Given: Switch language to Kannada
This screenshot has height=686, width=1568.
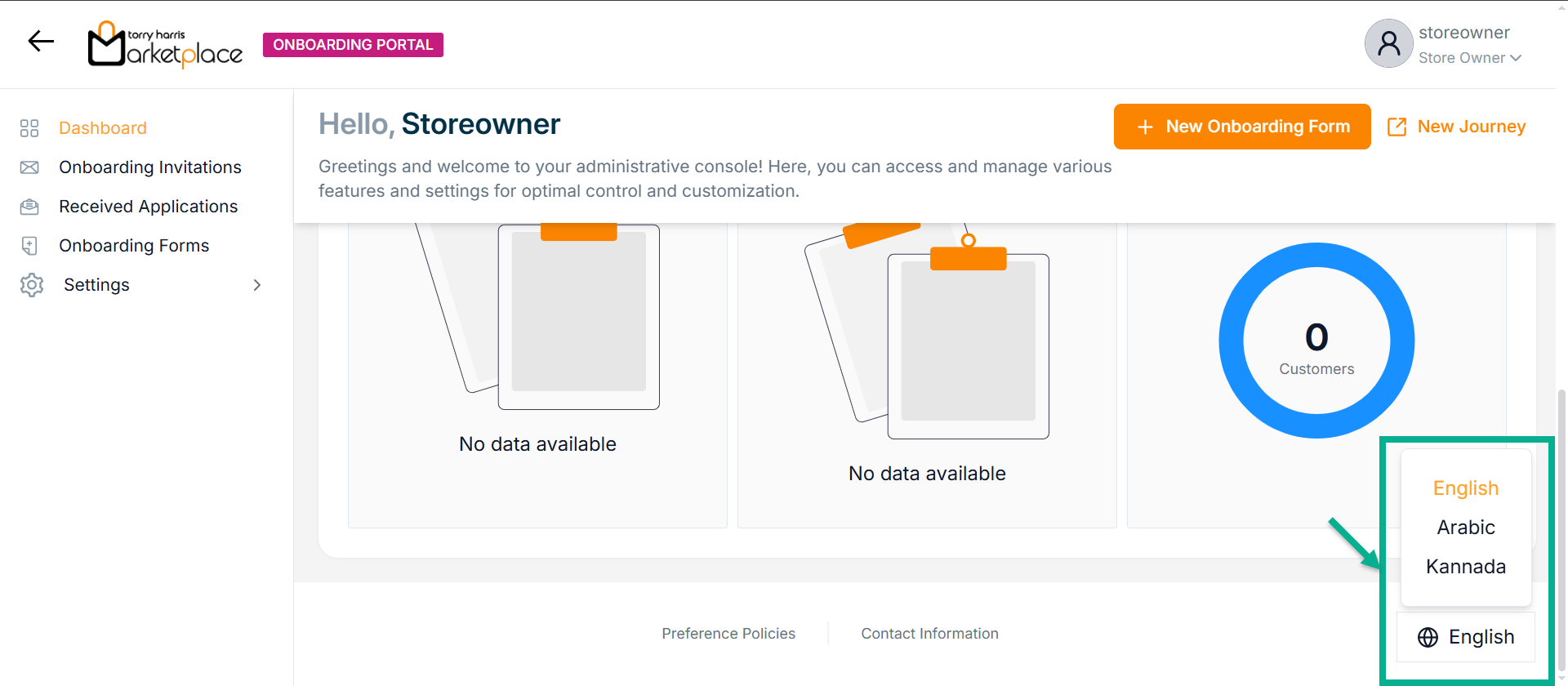Looking at the screenshot, I should 1466,567.
